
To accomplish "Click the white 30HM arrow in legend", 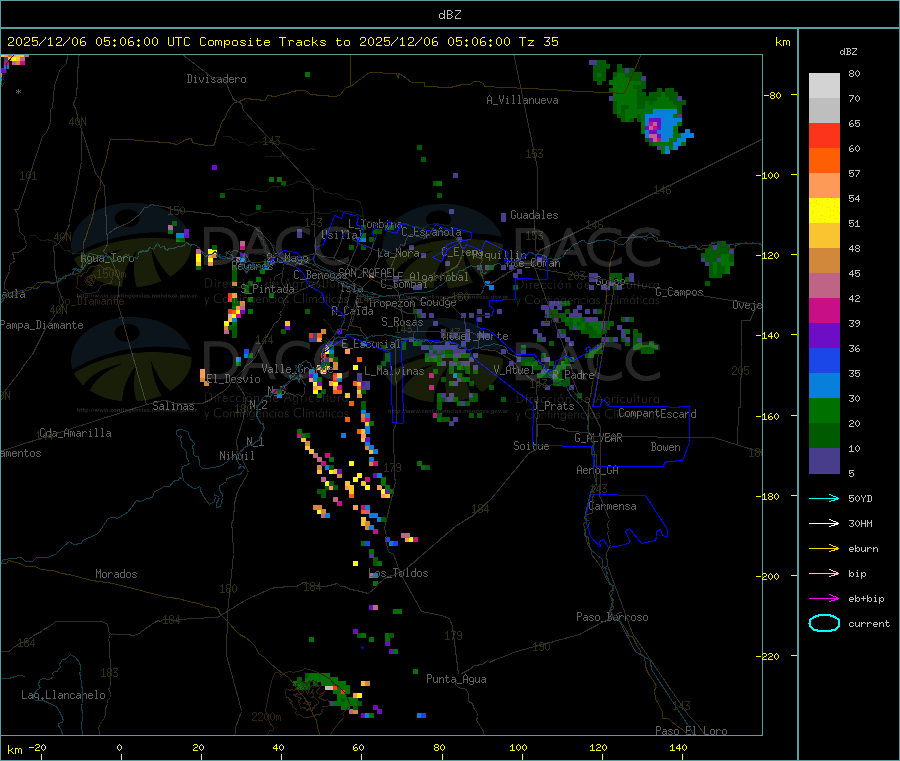I will click(x=824, y=523).
